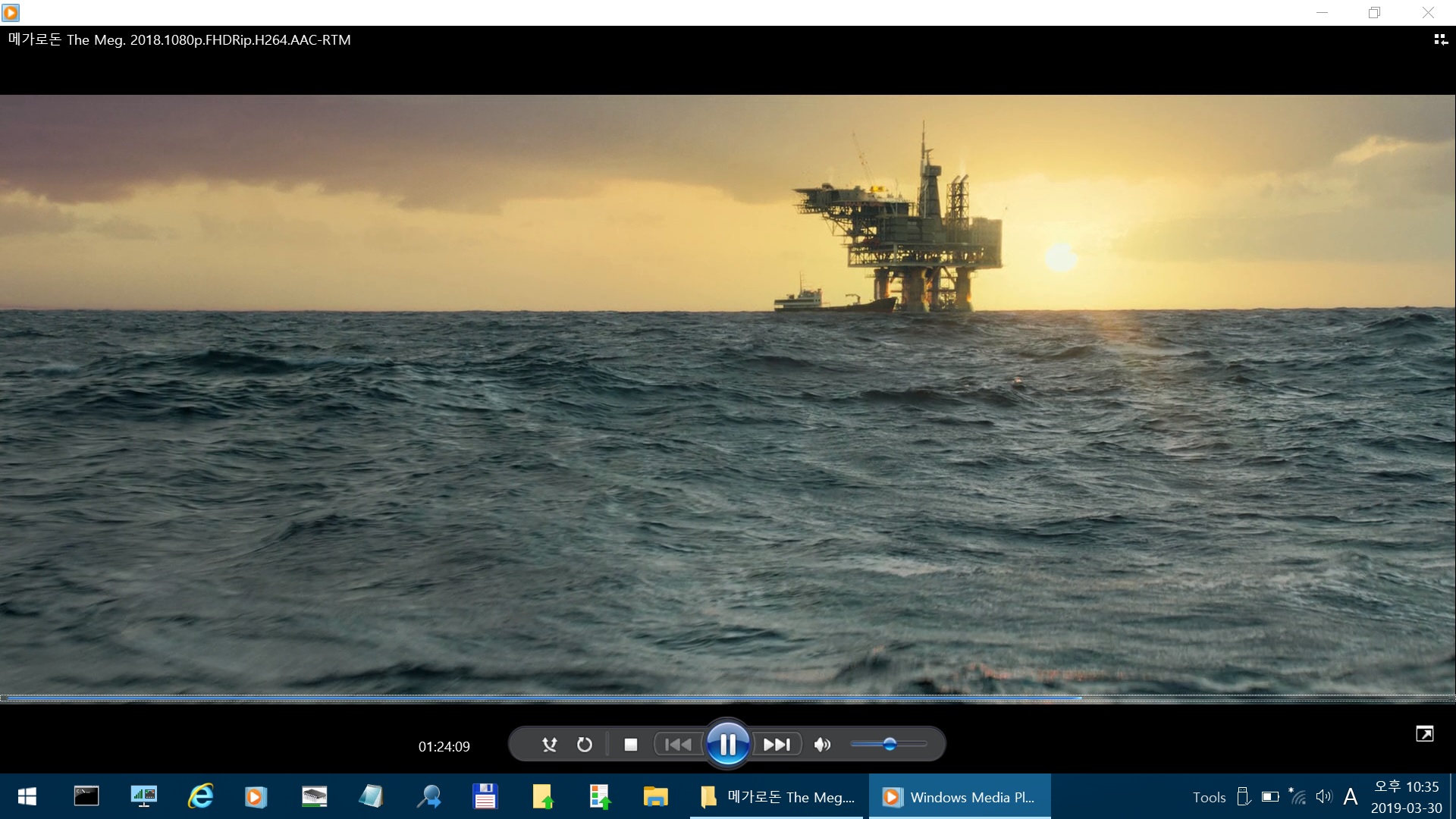This screenshot has height=819, width=1456.
Task: Click the movie title text overlay
Action: pos(179,39)
